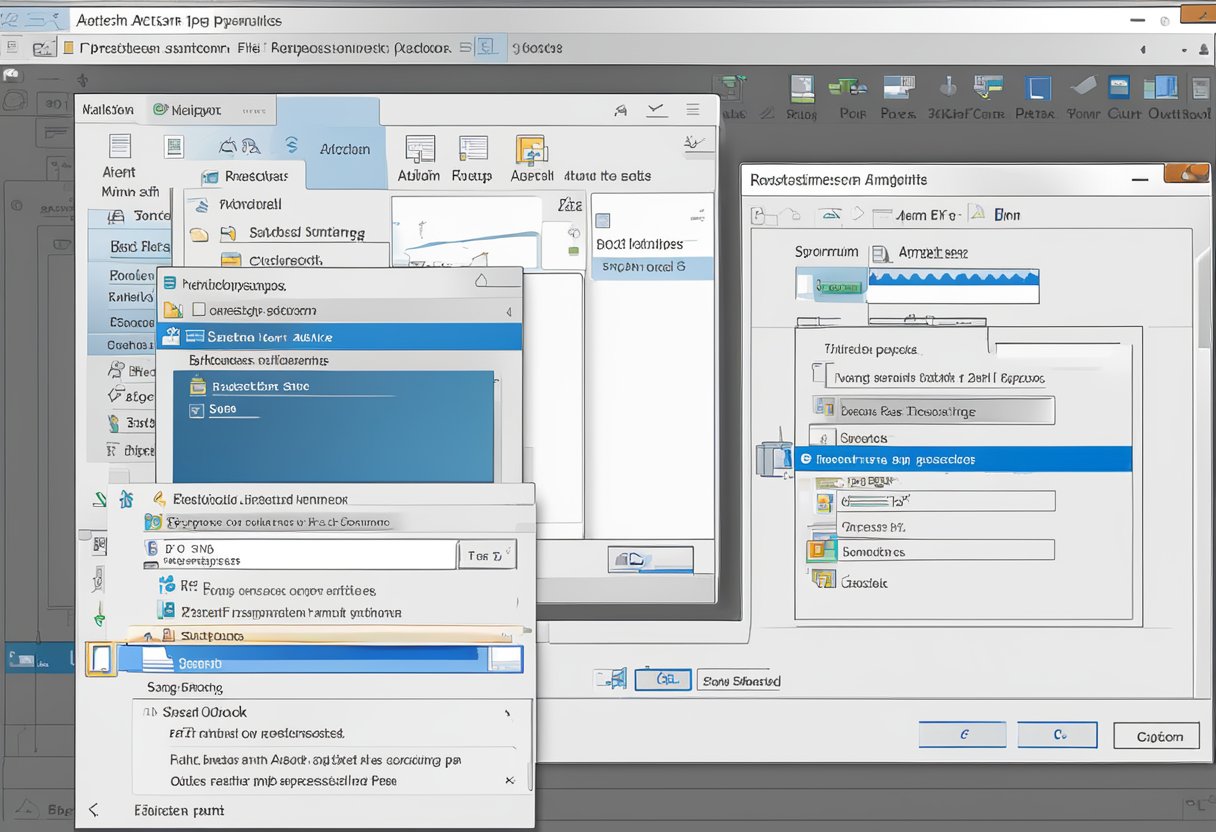This screenshot has height=832, width=1216.
Task: Click the Pctac blue square ribbon icon
Action: (x=1038, y=90)
